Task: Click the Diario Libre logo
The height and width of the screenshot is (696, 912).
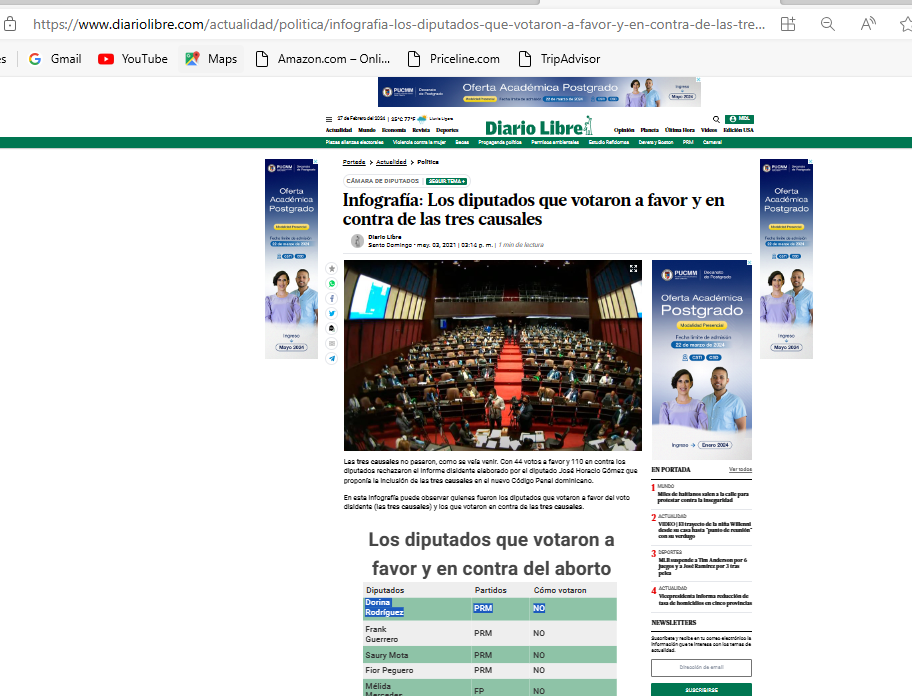Action: pyautogui.click(x=539, y=126)
